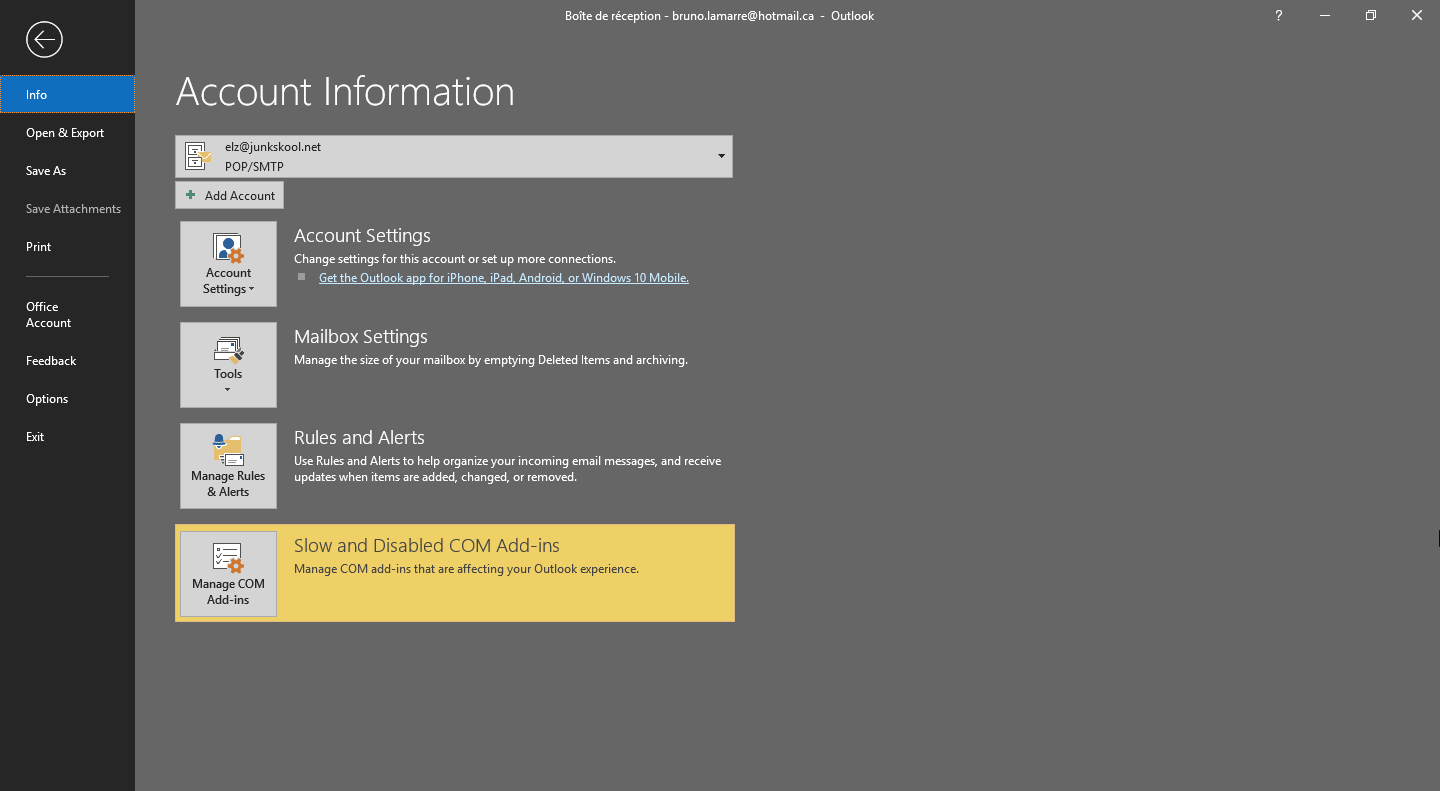Click the Slow and Disabled COM Add-ins heading

tap(427, 546)
